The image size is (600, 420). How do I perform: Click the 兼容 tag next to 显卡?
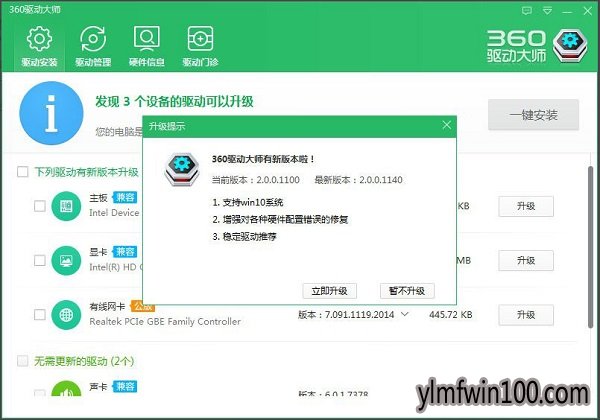pyautogui.click(x=125, y=252)
